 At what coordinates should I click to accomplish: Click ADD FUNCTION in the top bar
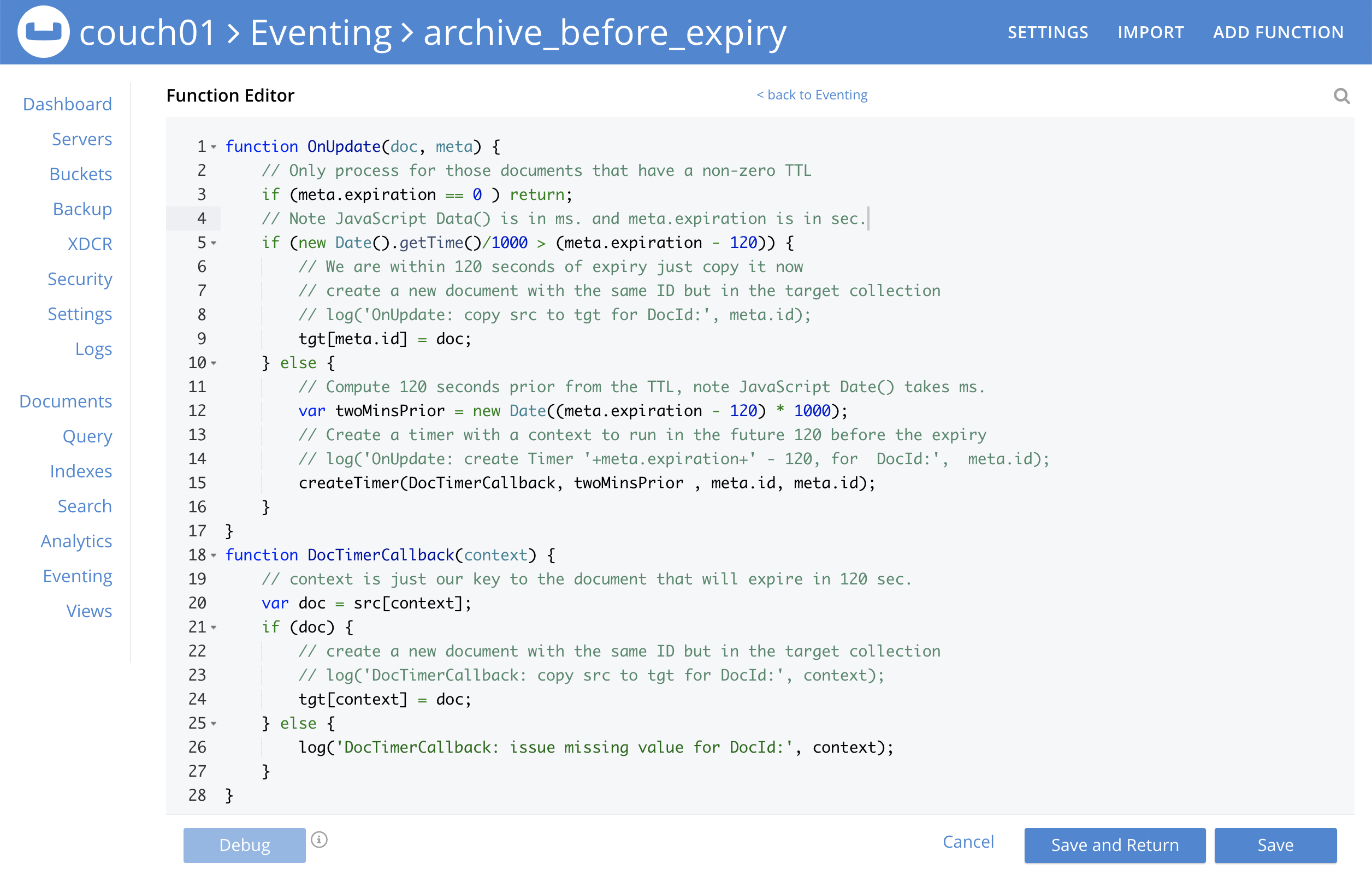click(1278, 32)
